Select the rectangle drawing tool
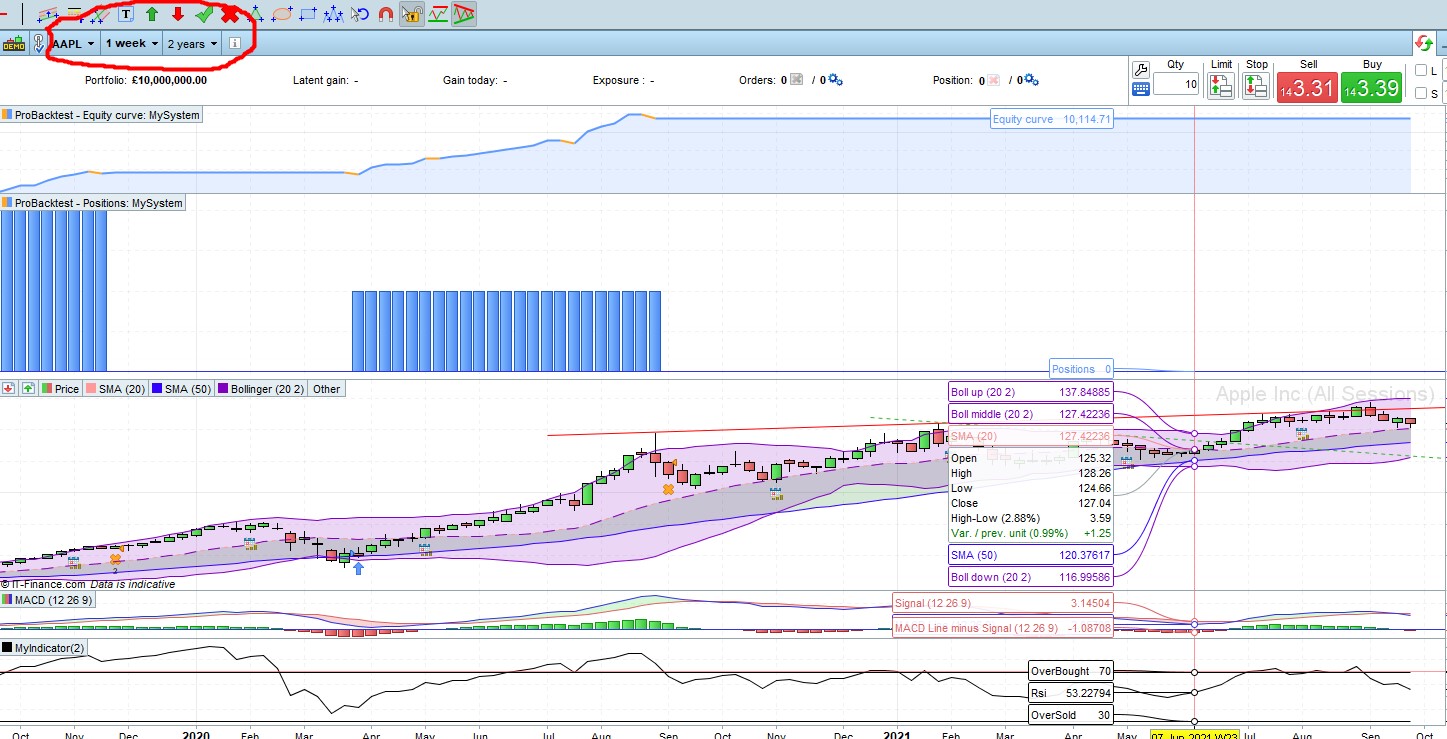Screen dimensions: 1447x739 (x=308, y=14)
